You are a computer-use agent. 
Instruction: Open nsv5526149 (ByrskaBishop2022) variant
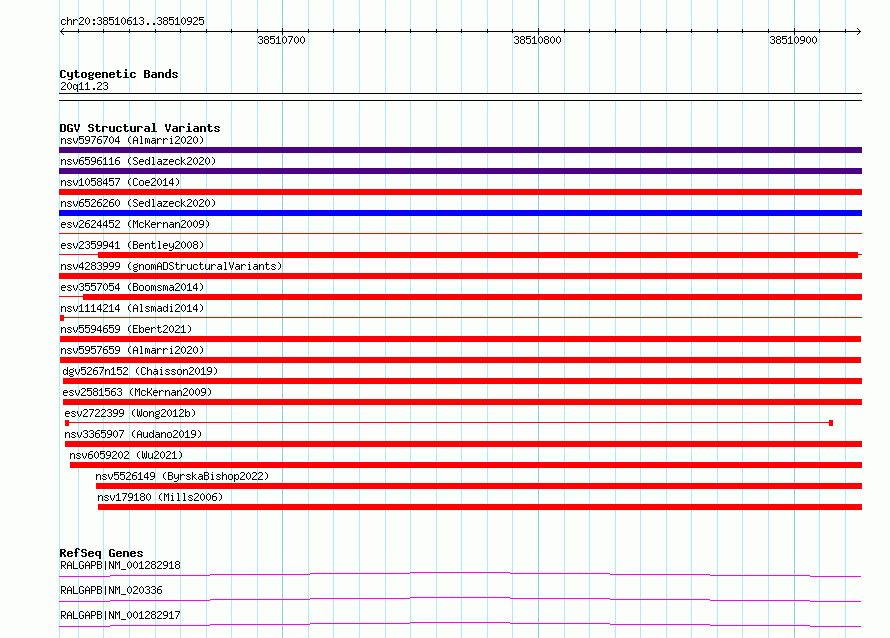tap(182, 476)
